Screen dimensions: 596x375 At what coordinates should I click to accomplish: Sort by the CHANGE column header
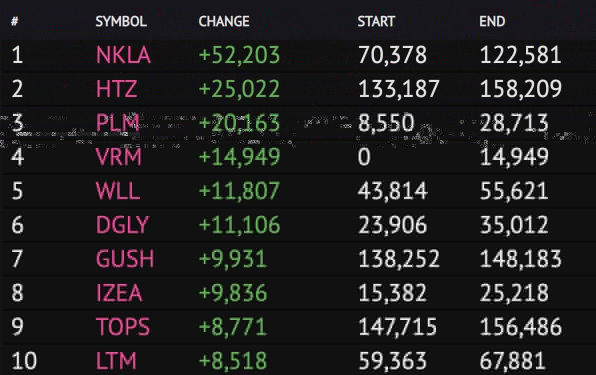(224, 21)
